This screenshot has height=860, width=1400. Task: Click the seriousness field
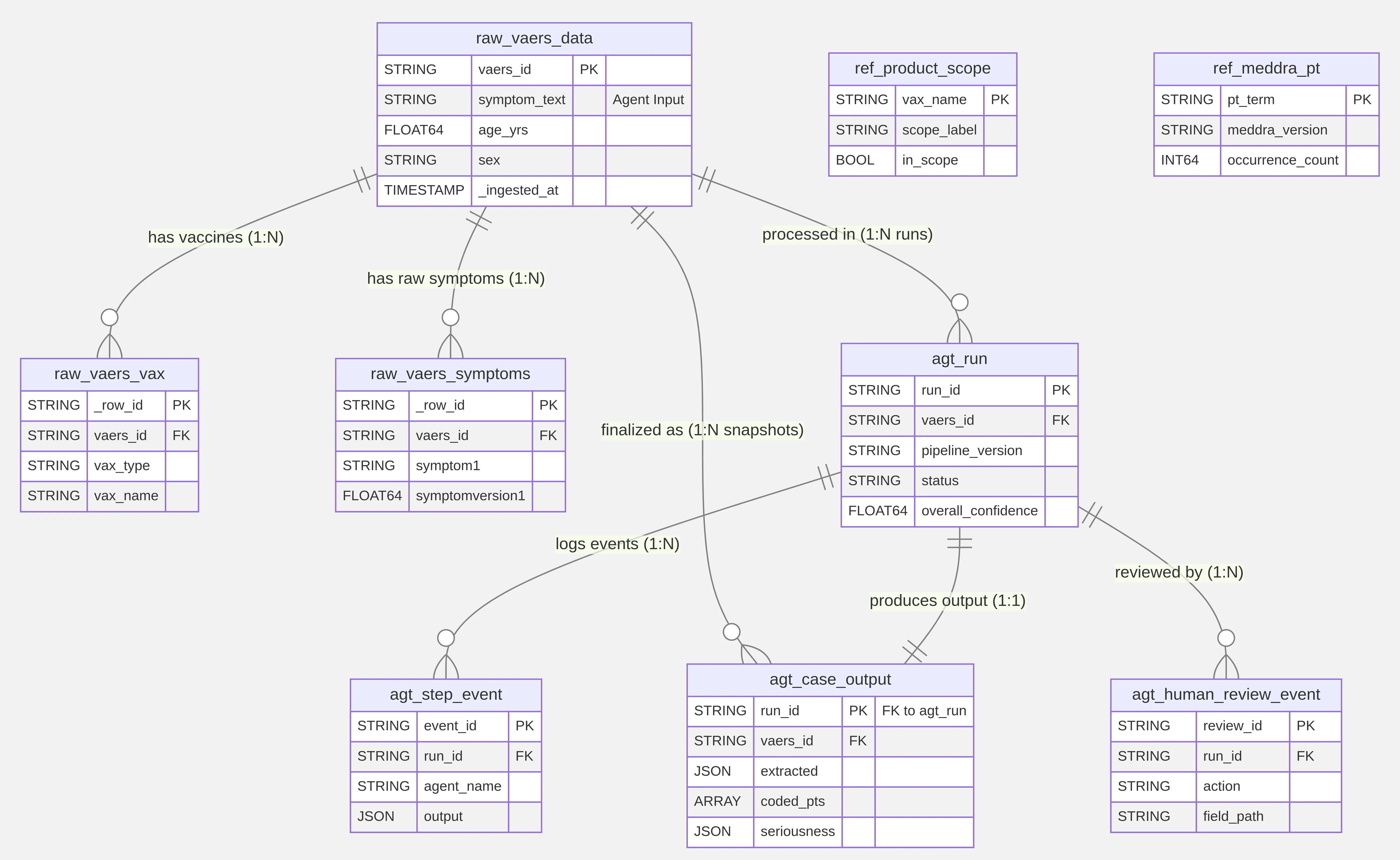(798, 832)
